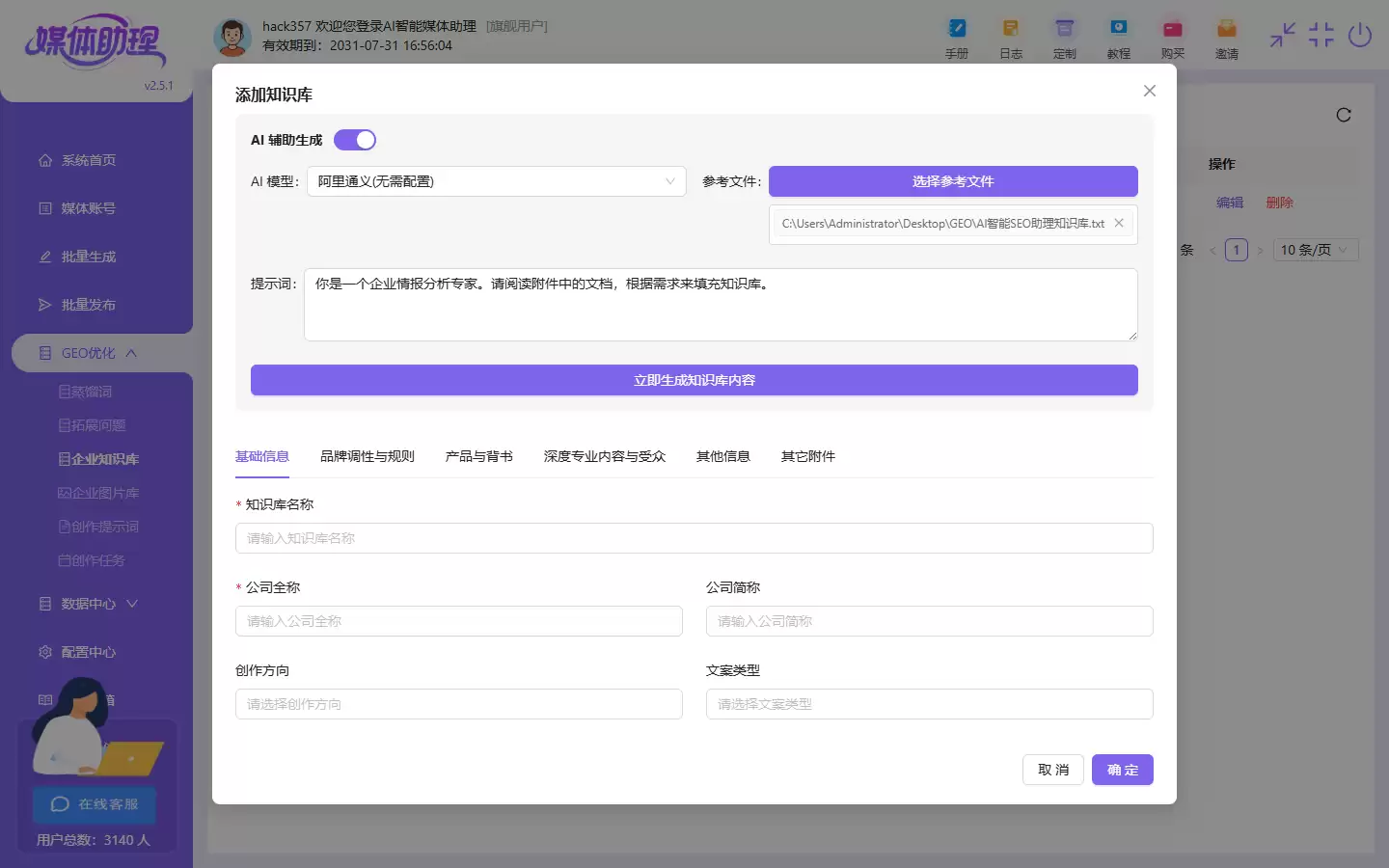Click the 编辑 link behind dialog
Image resolution: width=1389 pixels, height=868 pixels.
[1230, 203]
